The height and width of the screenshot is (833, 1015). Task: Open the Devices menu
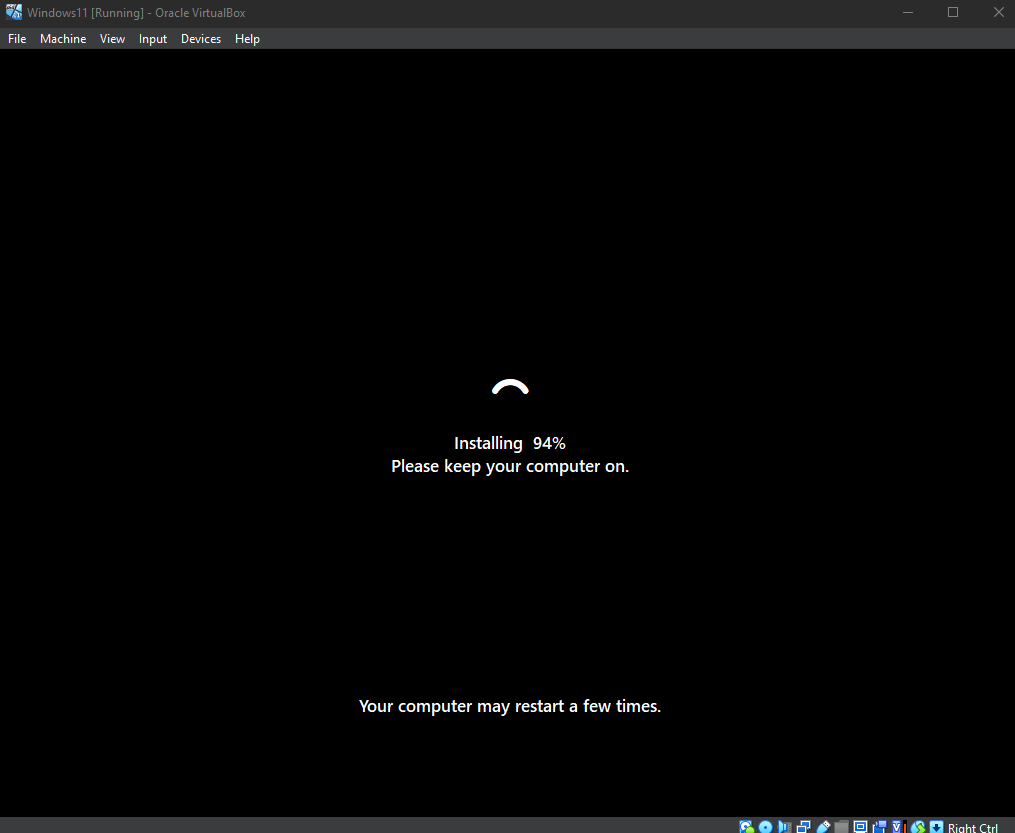(201, 39)
